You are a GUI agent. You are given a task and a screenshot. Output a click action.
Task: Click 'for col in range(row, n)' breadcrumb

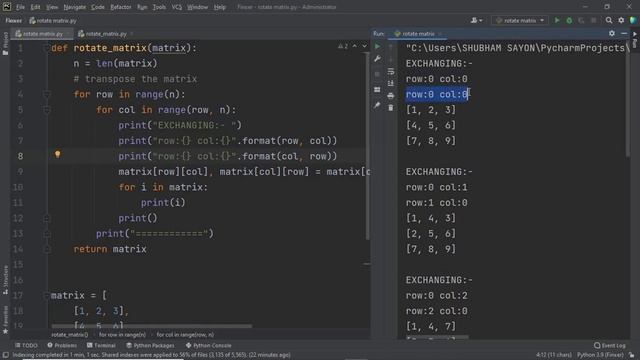tap(185, 335)
